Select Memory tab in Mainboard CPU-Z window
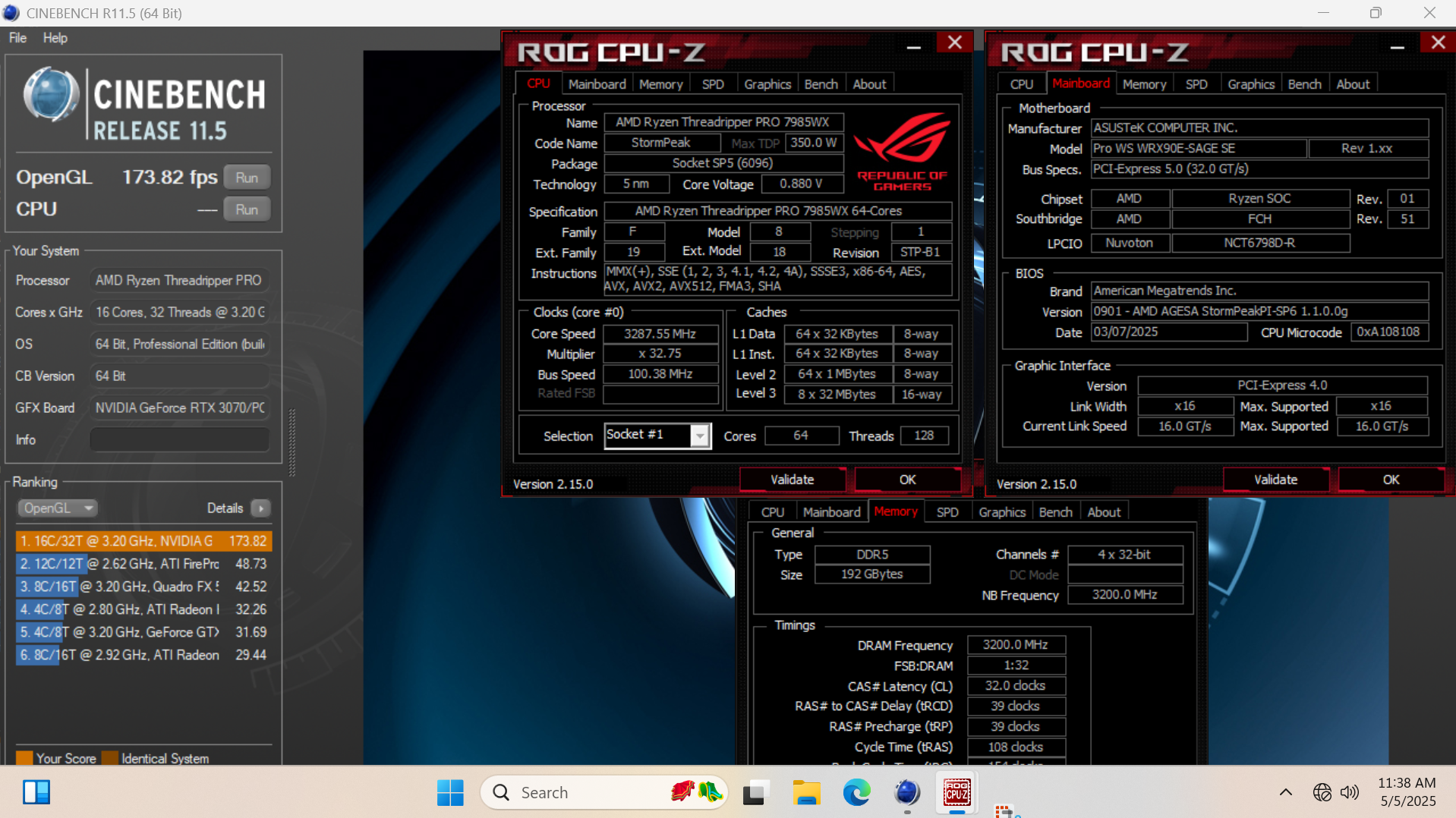Viewport: 1456px width, 818px height. pyautogui.click(x=1144, y=84)
